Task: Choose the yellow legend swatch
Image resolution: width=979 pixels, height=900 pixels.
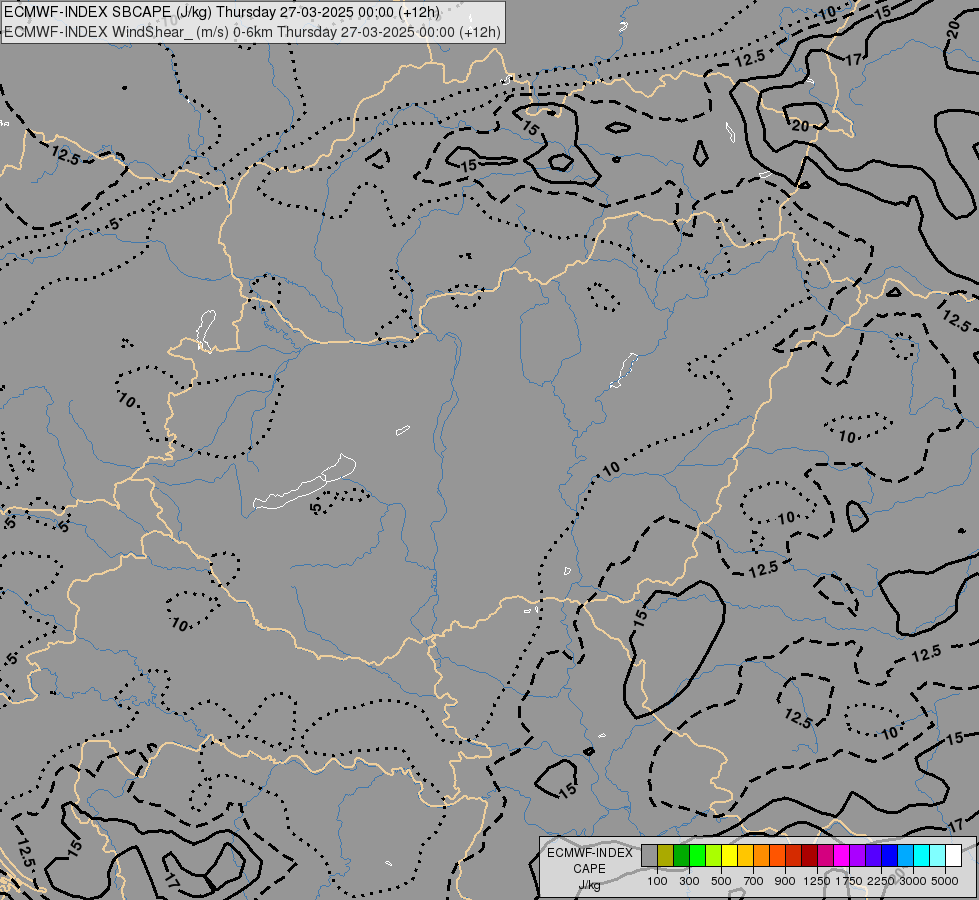Action: 729,856
